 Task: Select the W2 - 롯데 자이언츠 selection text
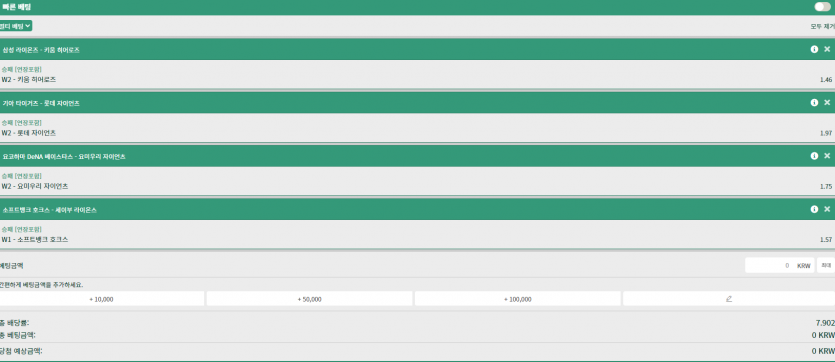click(29, 133)
